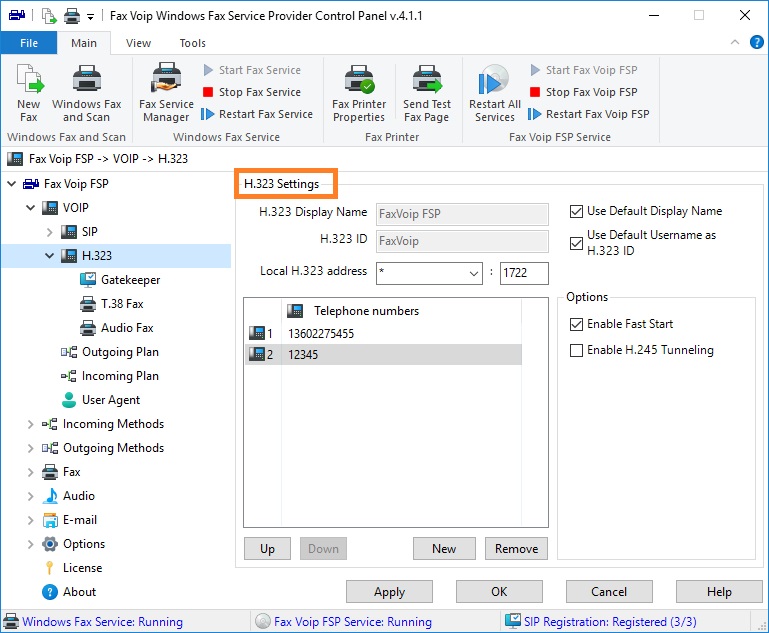Image resolution: width=769 pixels, height=633 pixels.
Task: Click the New button
Action: pyautogui.click(x=444, y=549)
